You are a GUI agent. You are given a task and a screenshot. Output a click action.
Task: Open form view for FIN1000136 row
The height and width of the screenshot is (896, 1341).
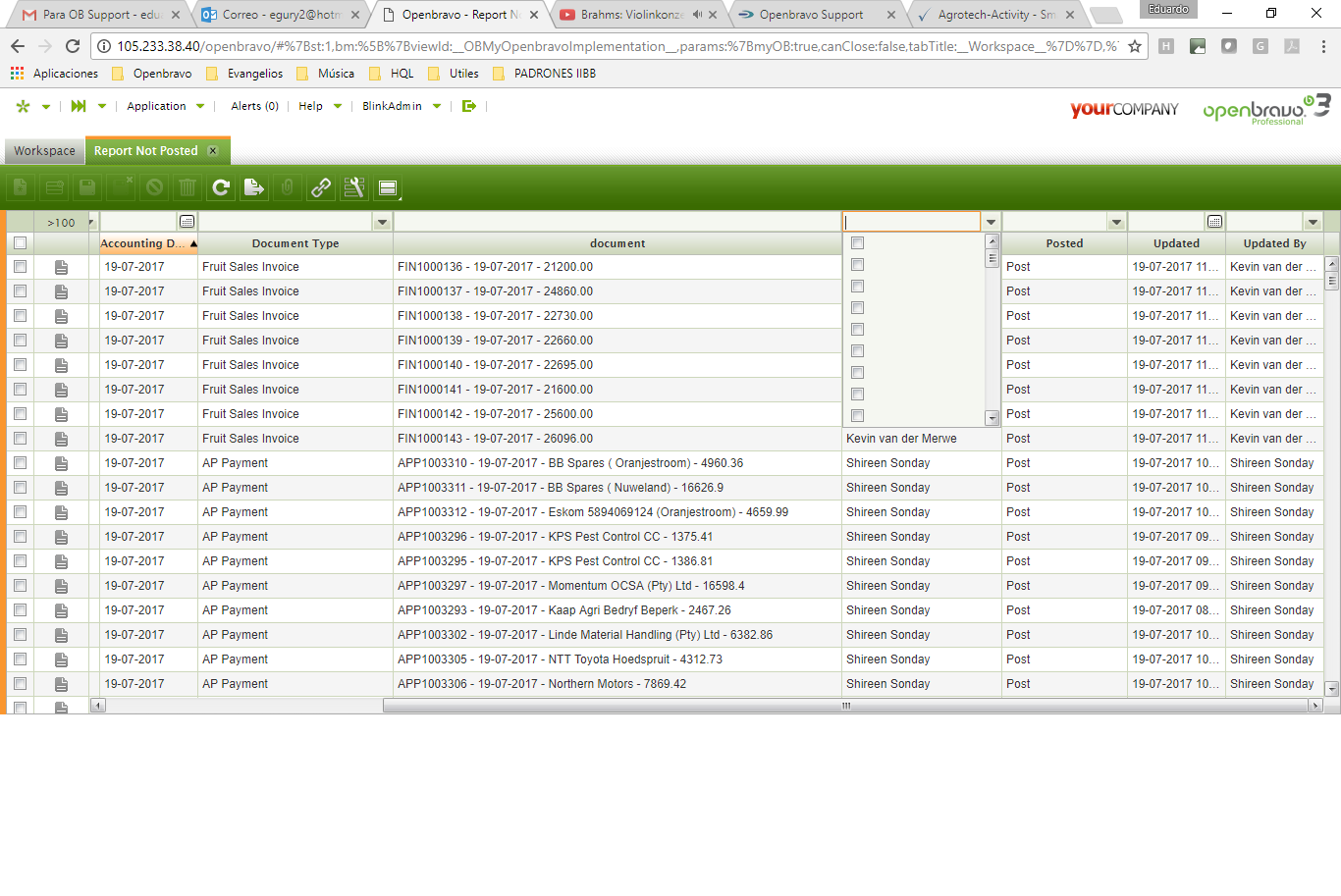[61, 267]
